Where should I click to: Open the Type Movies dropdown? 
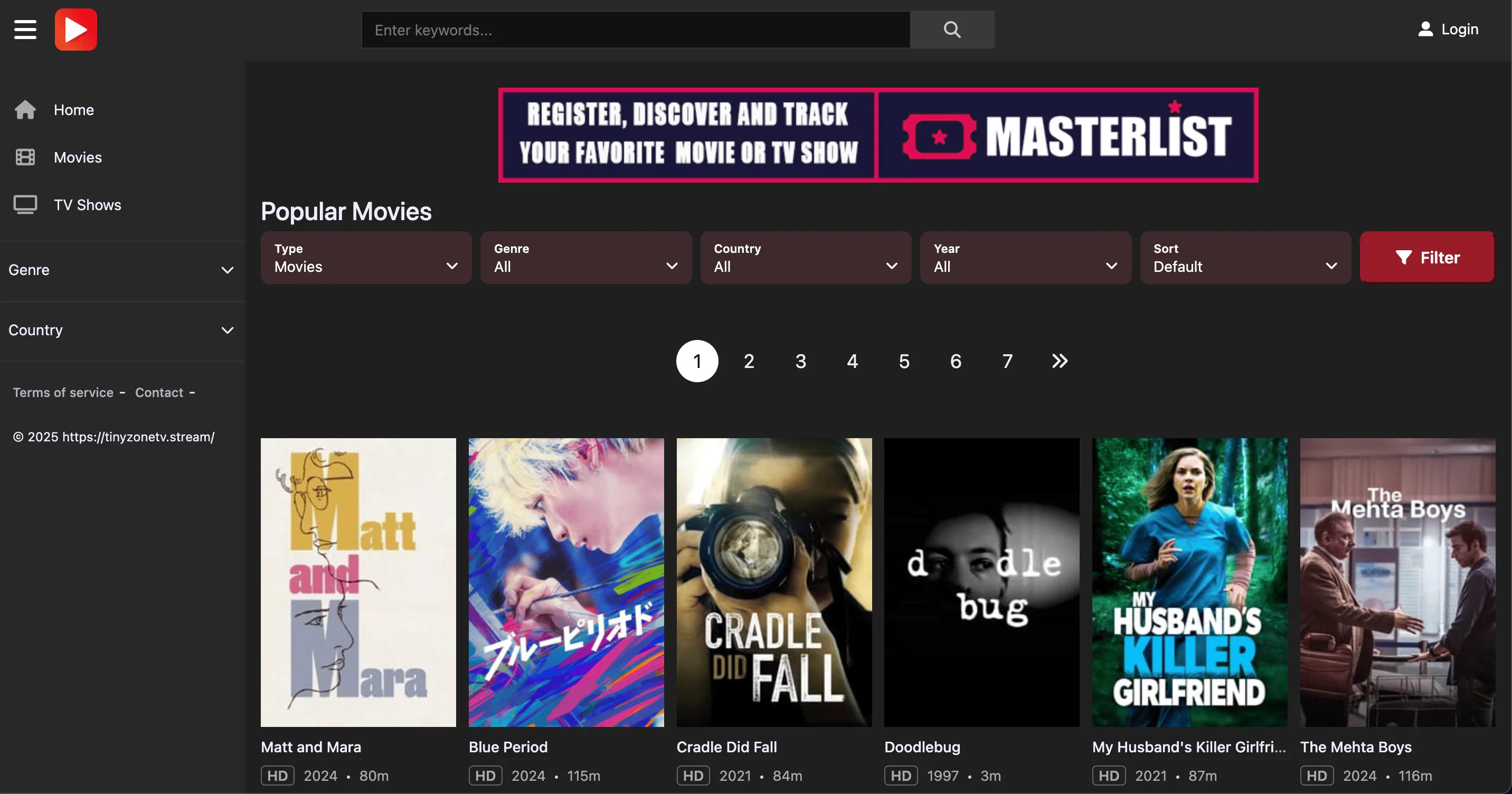coord(366,258)
